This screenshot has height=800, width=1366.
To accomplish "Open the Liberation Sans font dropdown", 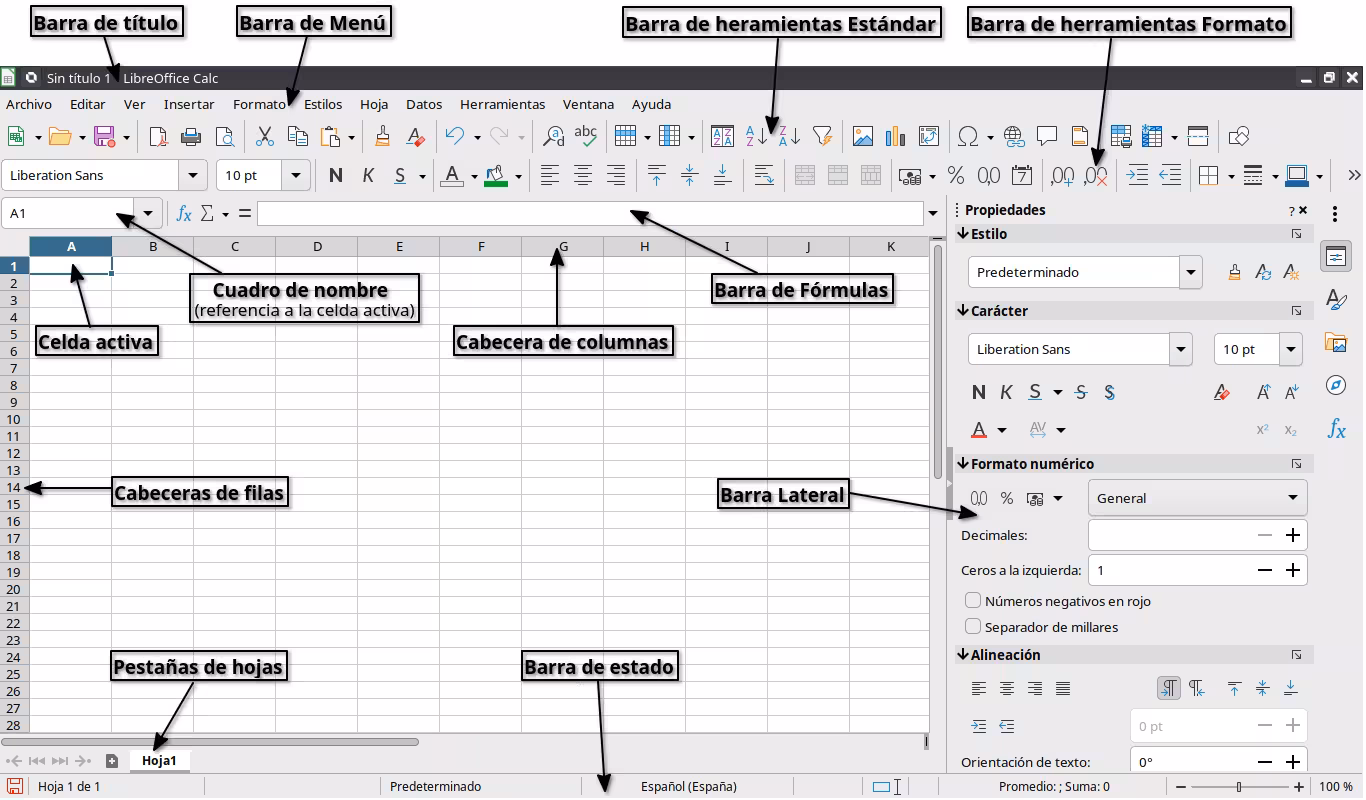I will 193,176.
